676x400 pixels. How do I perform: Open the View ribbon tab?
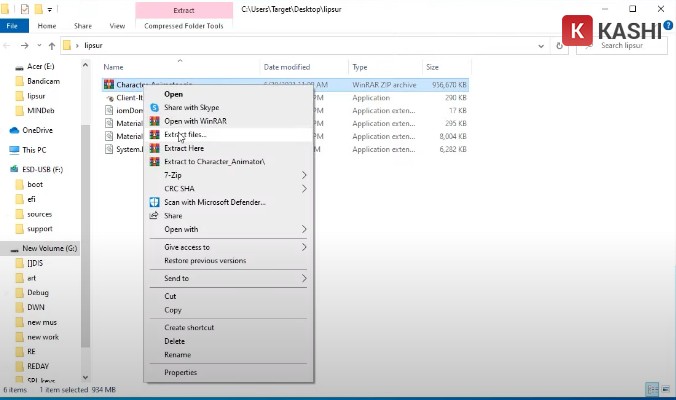point(117,25)
